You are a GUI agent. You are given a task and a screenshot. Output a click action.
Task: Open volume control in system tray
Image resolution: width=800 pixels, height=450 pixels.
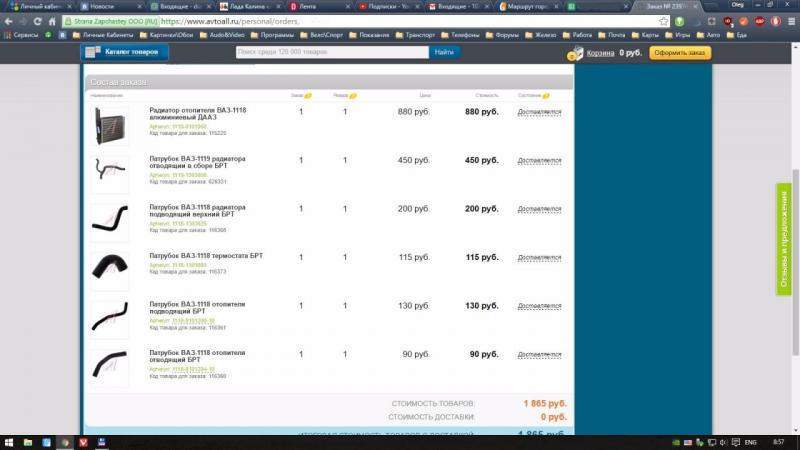click(x=723, y=442)
